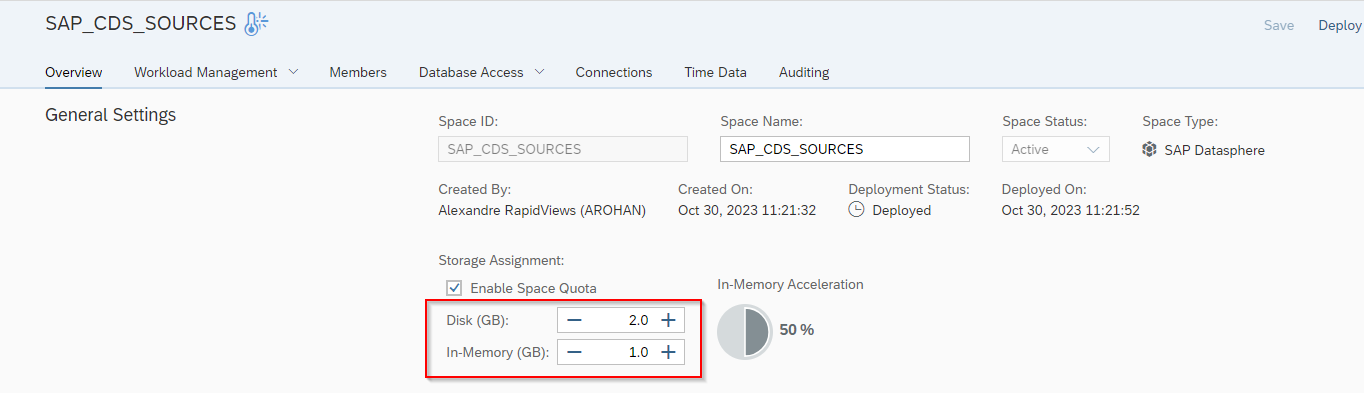
Task: Open the Database Access tab
Action: point(471,72)
